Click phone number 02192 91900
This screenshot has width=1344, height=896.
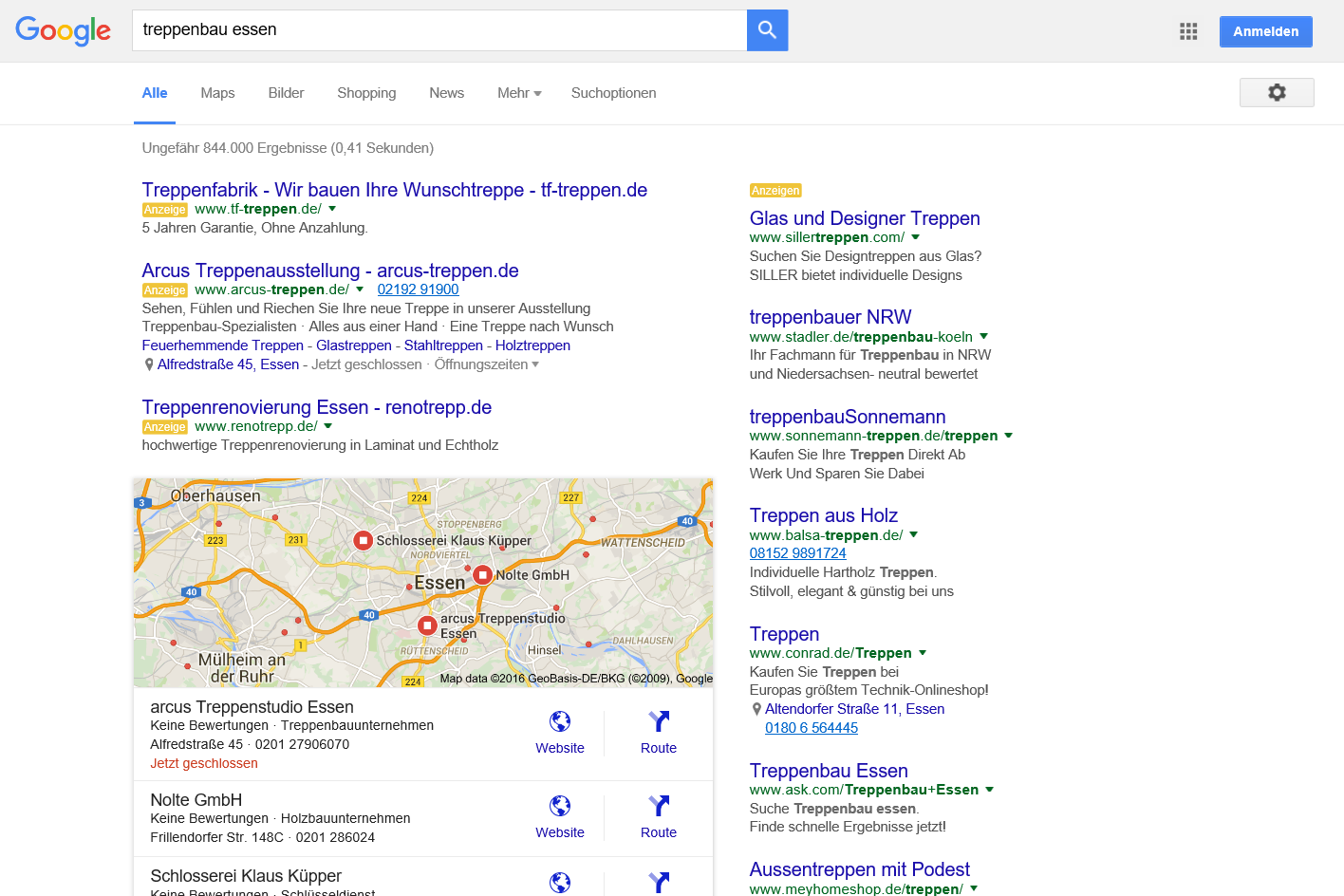tap(418, 289)
